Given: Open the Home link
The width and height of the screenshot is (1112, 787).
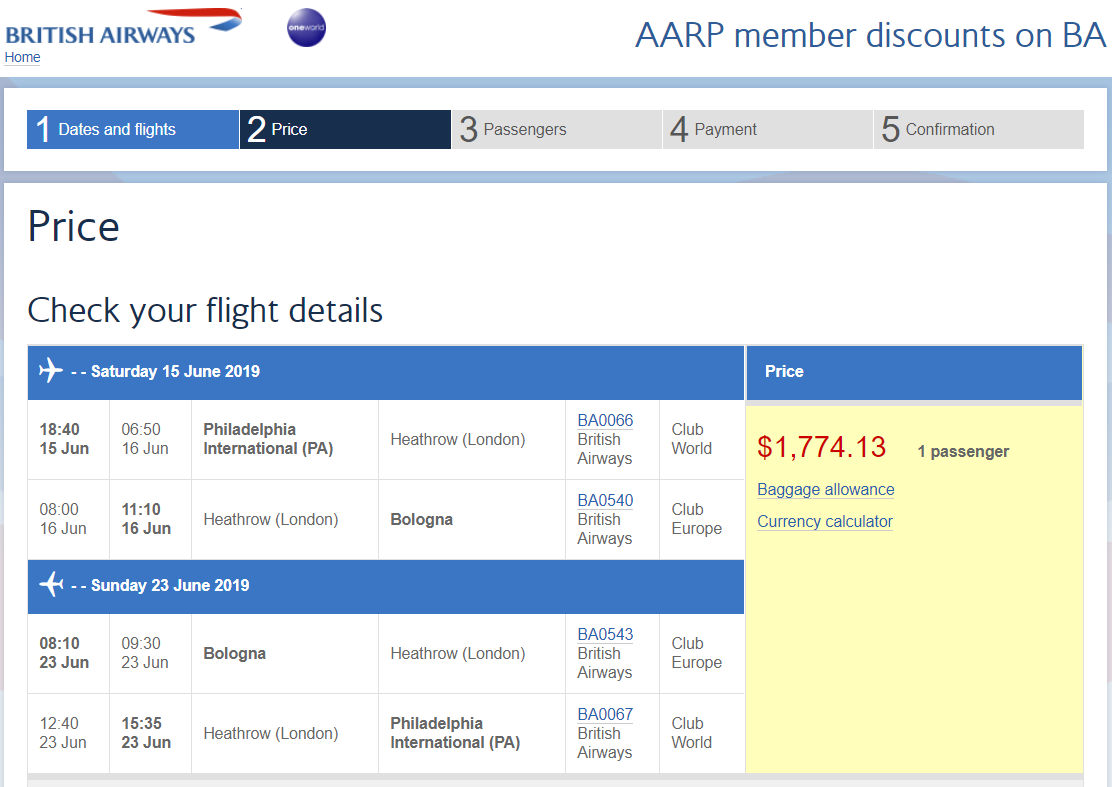Looking at the screenshot, I should coord(22,58).
